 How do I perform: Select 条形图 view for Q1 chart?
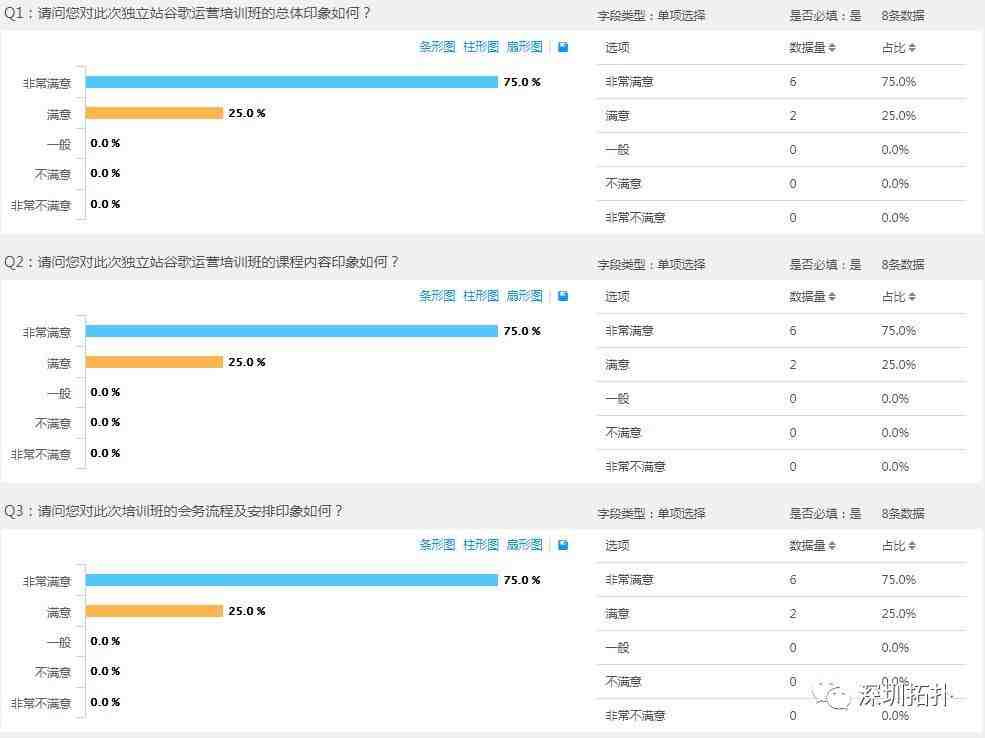[437, 46]
